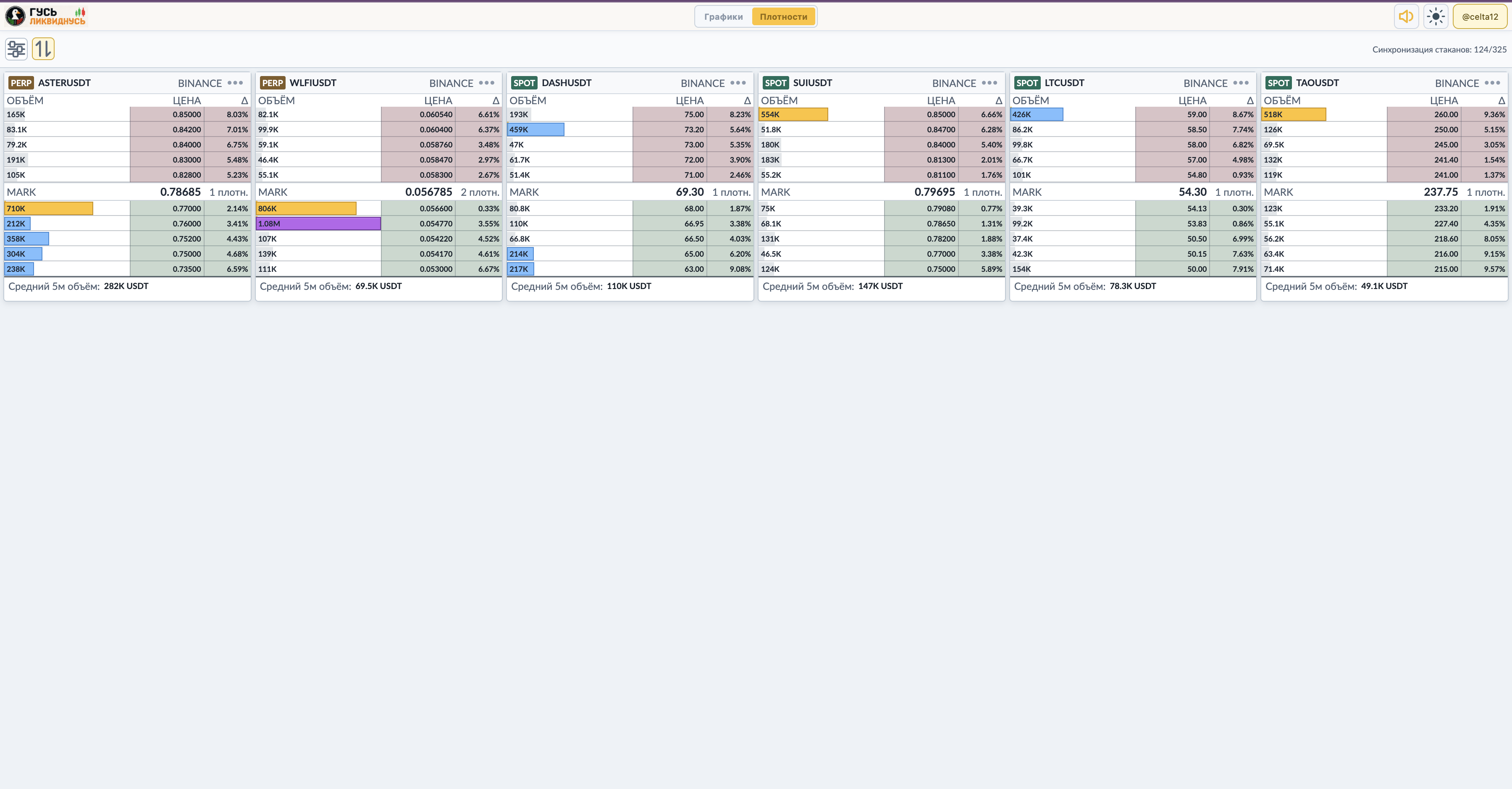Click the 282K USDT average volume value
Viewport: 1512px width, 789px height.
[x=126, y=286]
